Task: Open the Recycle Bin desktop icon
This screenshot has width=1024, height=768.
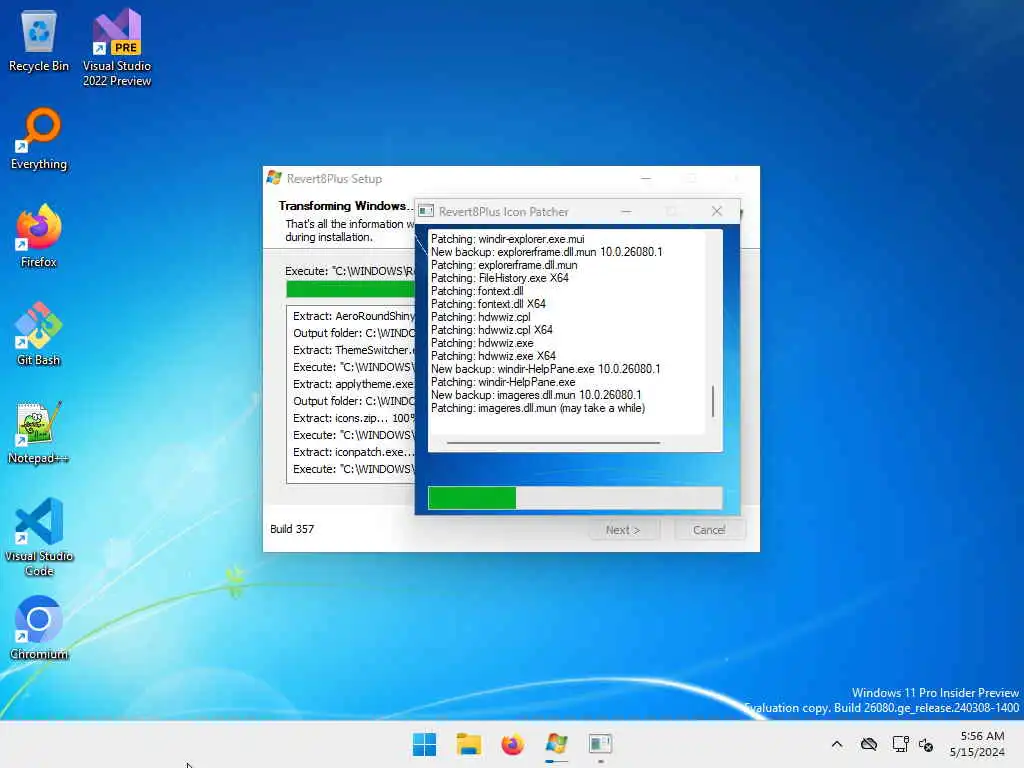Action: tap(39, 40)
